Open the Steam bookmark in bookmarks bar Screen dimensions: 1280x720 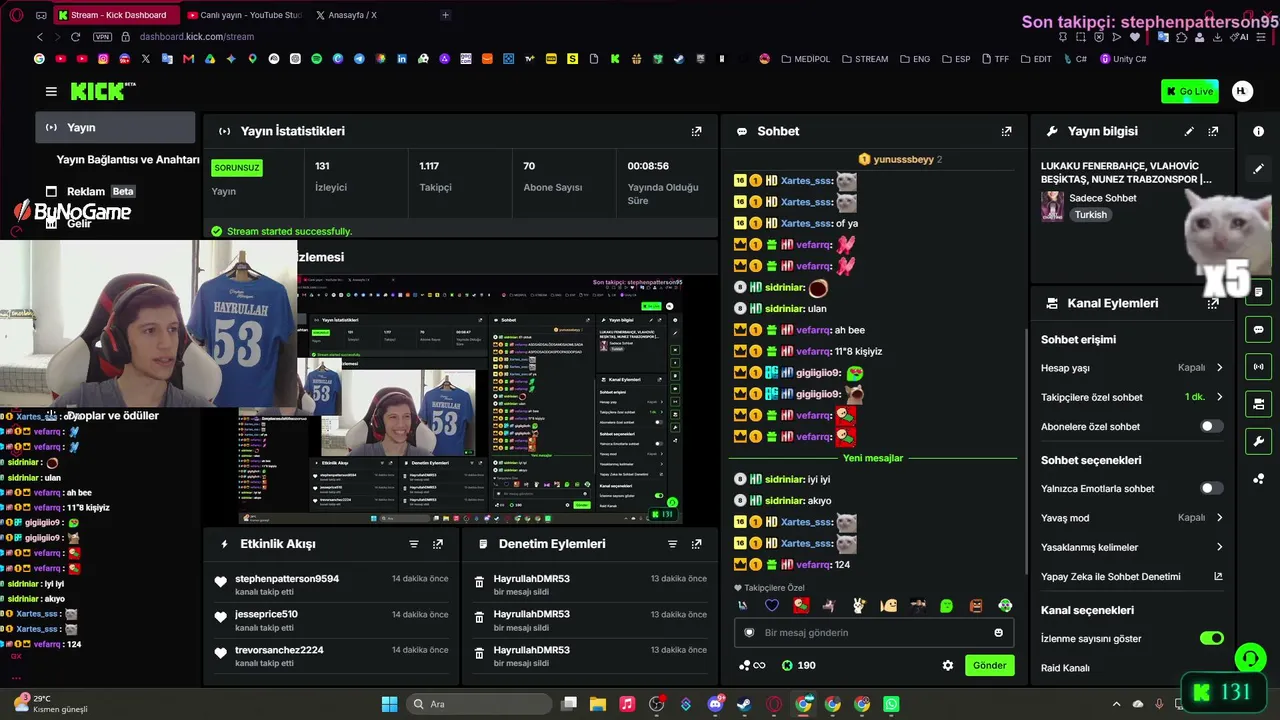[x=679, y=59]
